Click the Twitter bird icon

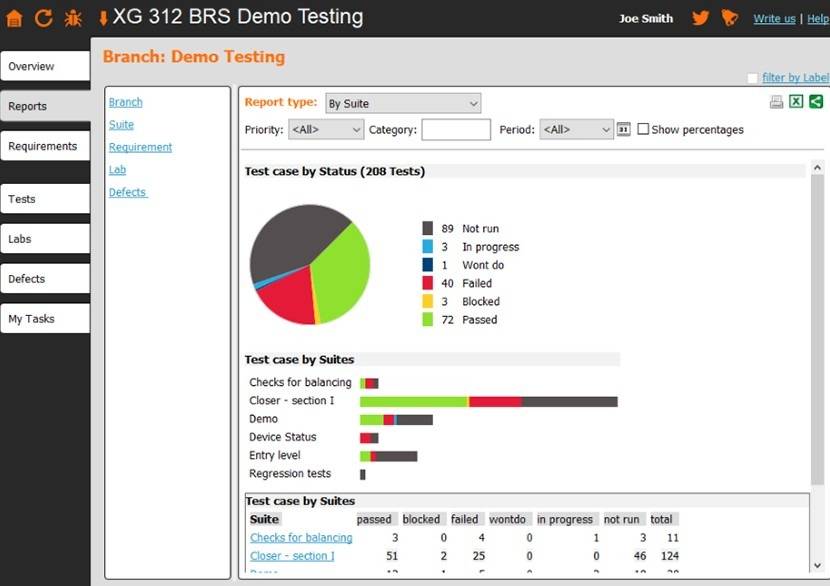[700, 18]
